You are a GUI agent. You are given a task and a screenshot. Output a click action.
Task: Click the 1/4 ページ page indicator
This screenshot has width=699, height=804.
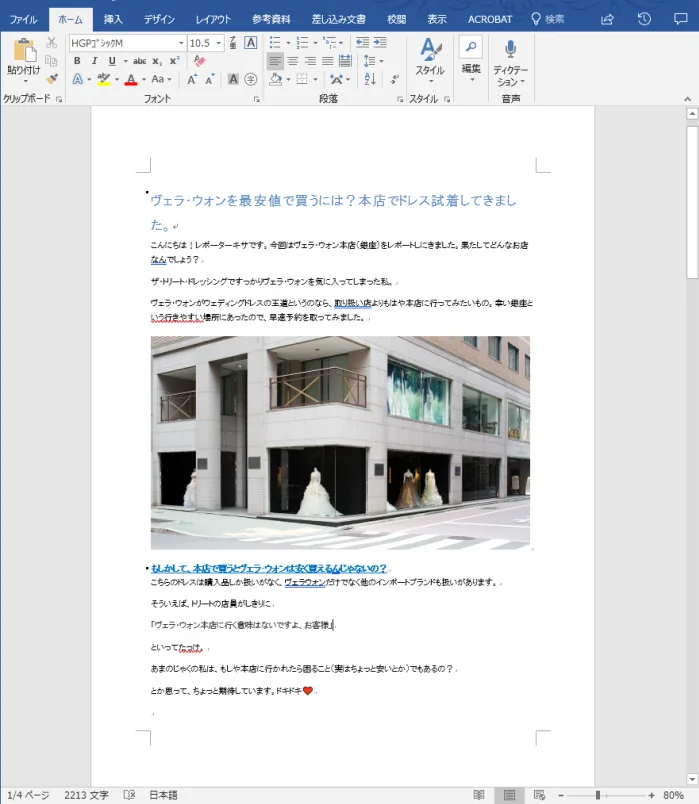(28, 795)
